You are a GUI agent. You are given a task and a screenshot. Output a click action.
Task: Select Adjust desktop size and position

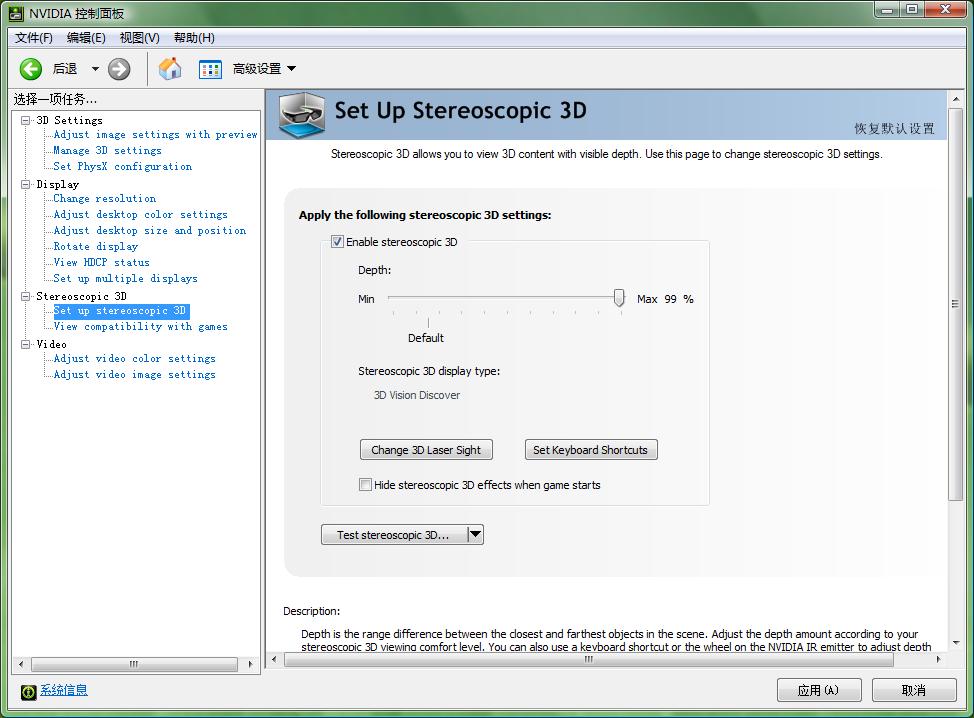pos(150,230)
